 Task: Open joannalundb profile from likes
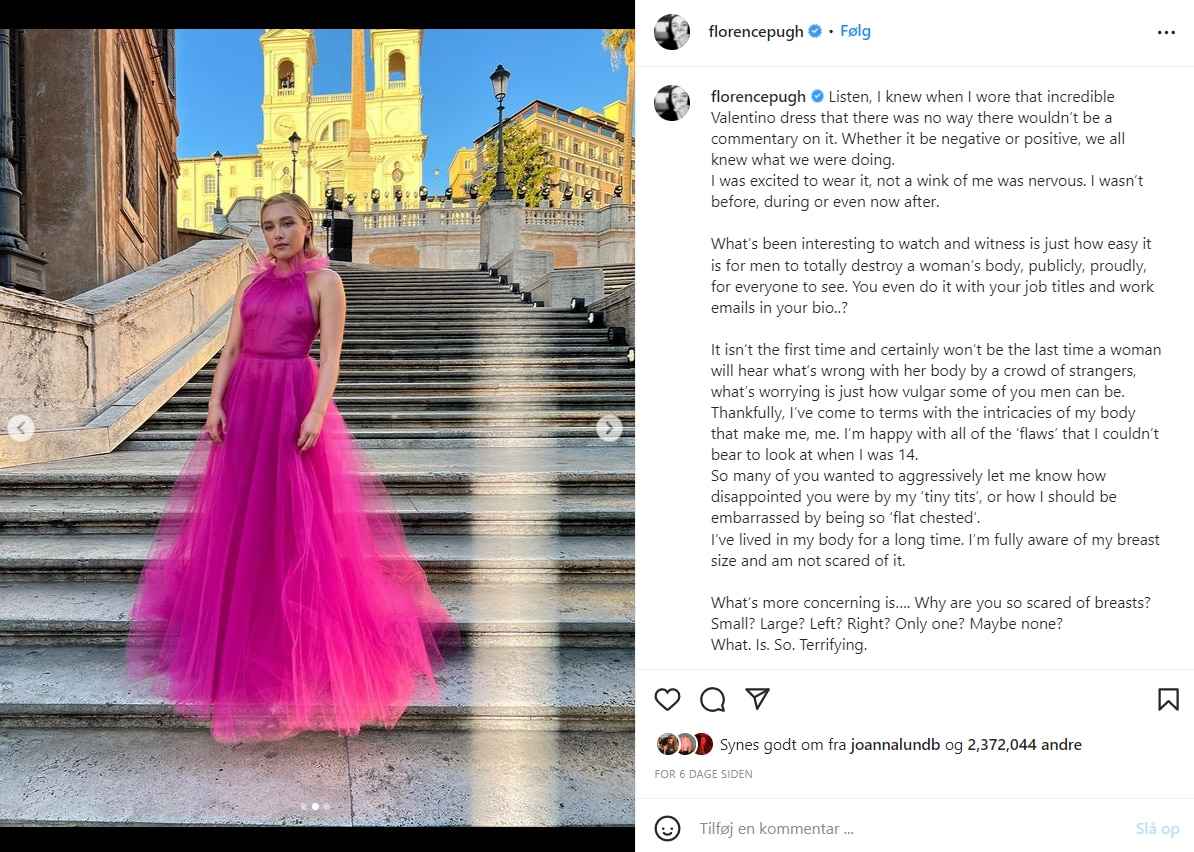point(895,745)
